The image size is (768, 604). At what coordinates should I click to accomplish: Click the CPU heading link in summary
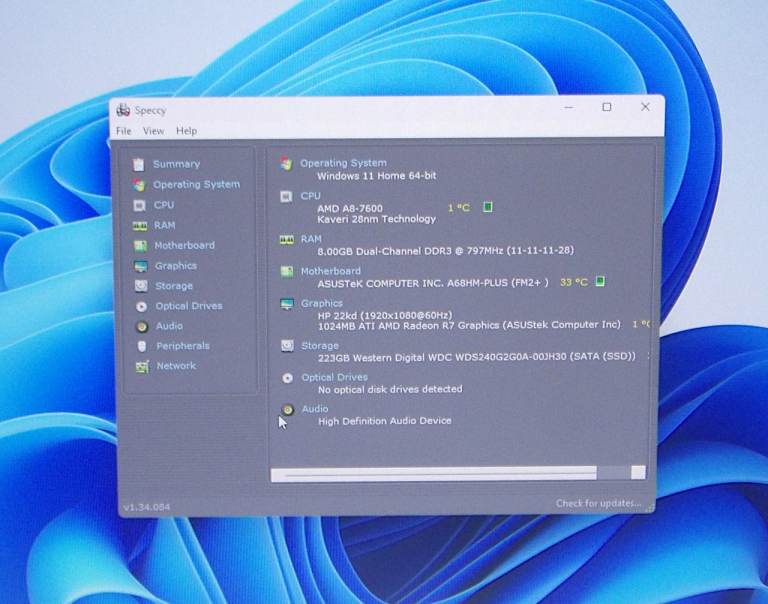(311, 196)
